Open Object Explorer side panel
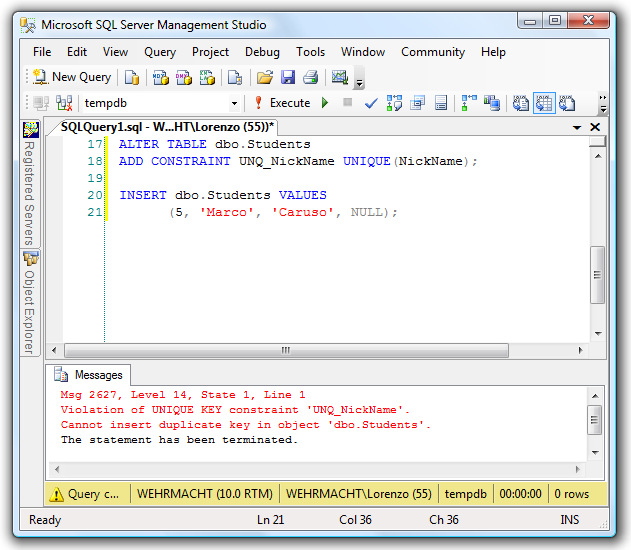Screen dimensions: 631x550 [30, 303]
